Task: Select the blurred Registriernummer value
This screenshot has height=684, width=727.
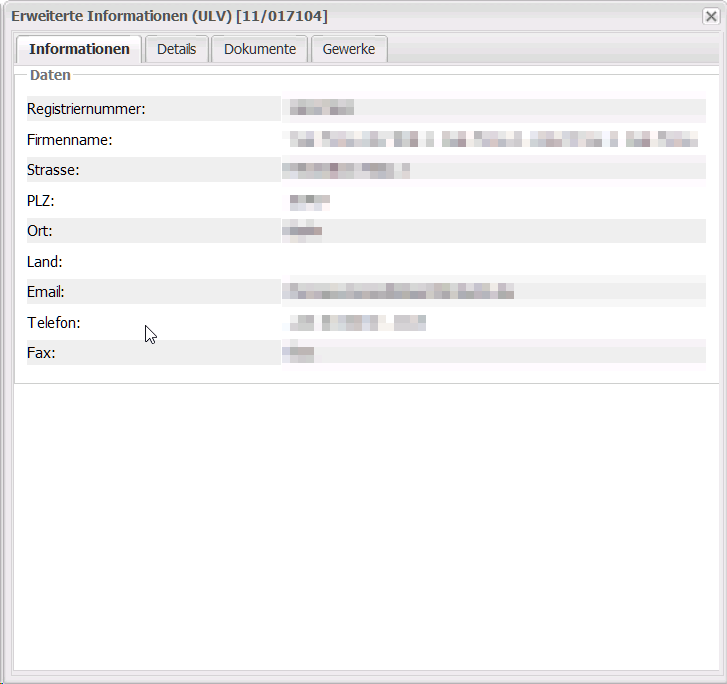Action: click(x=321, y=109)
